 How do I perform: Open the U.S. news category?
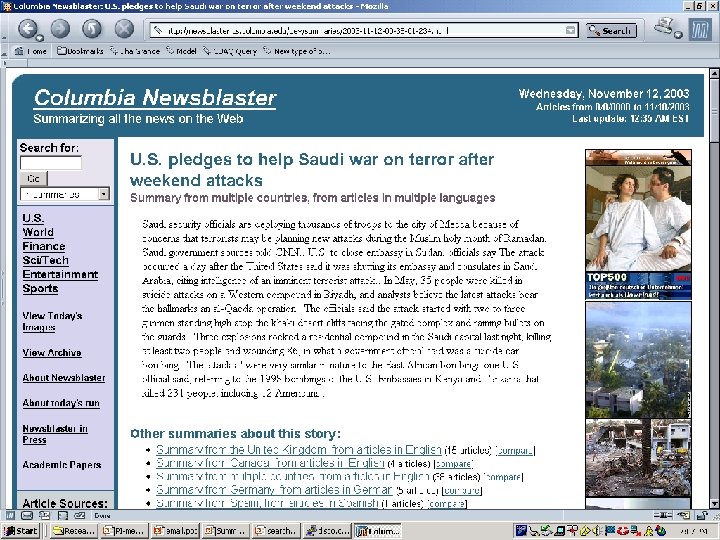coord(33,218)
